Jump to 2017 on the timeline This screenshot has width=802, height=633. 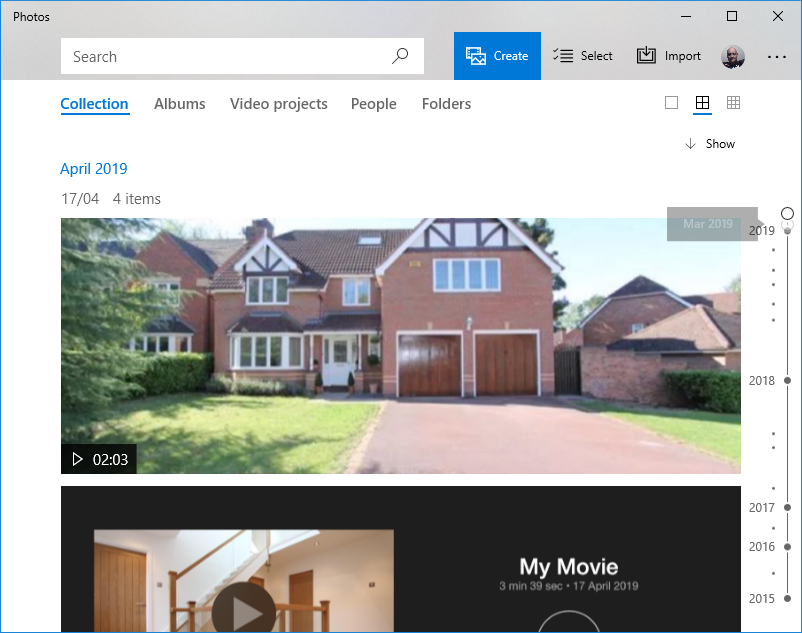[770, 508]
